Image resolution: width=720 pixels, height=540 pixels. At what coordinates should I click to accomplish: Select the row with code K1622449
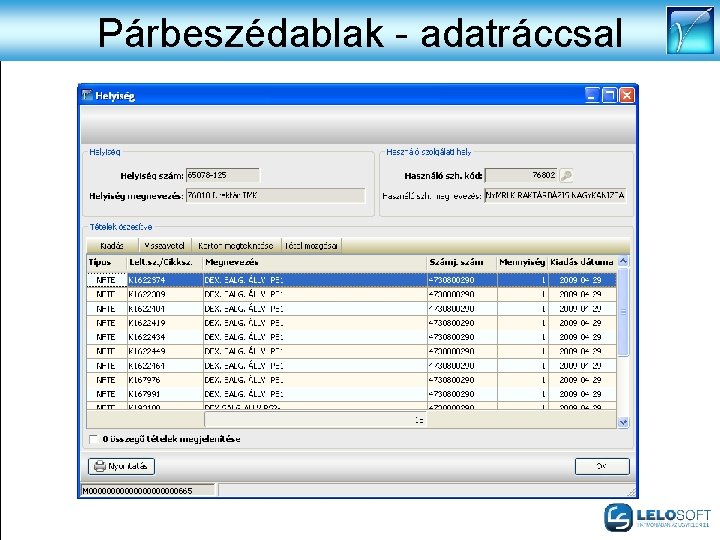pos(351,351)
